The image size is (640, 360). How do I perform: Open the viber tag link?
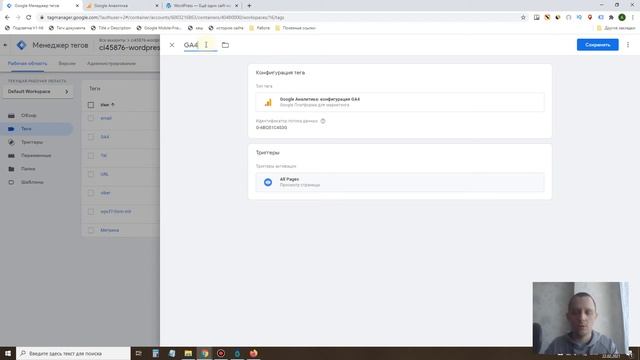tap(105, 193)
